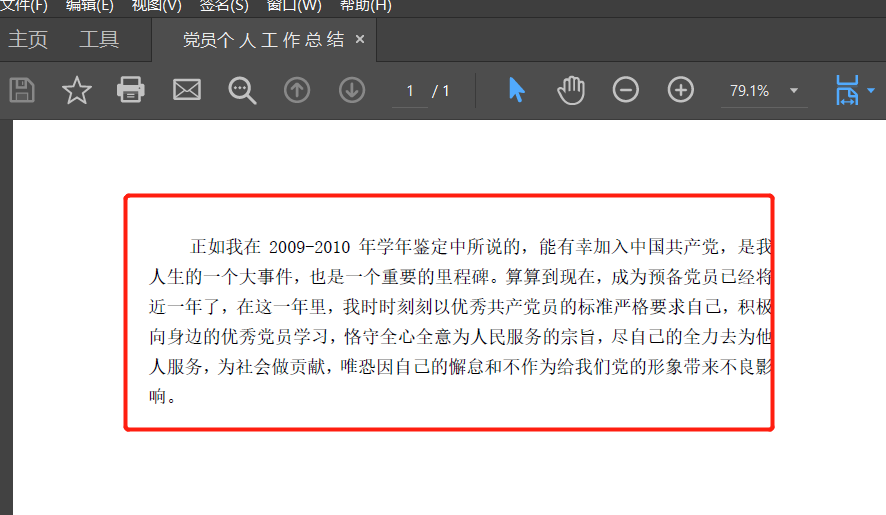Close the 党员个人工作总结 tab
886x515 pixels.
[360, 39]
